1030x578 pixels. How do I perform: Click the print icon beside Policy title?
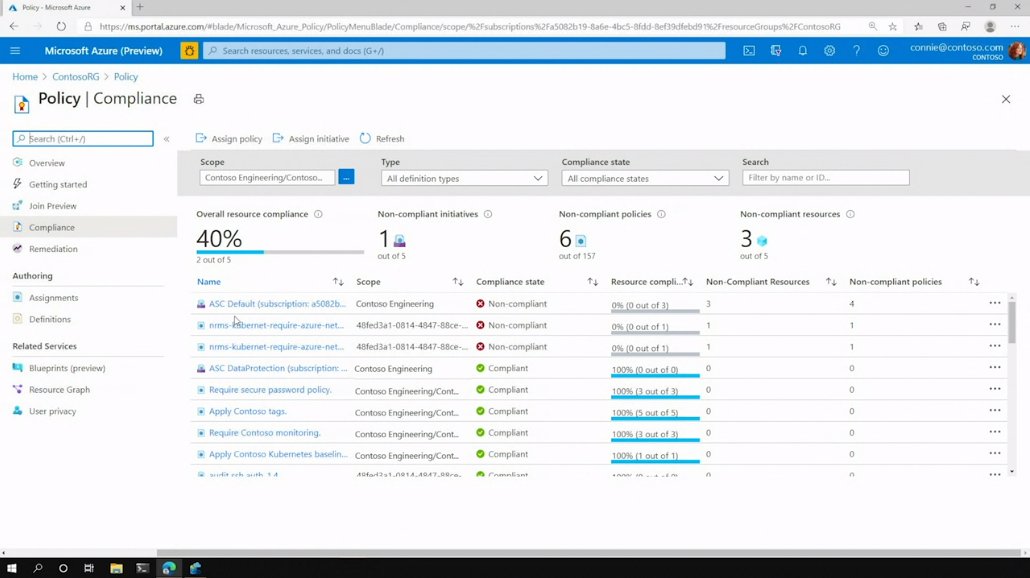[199, 99]
